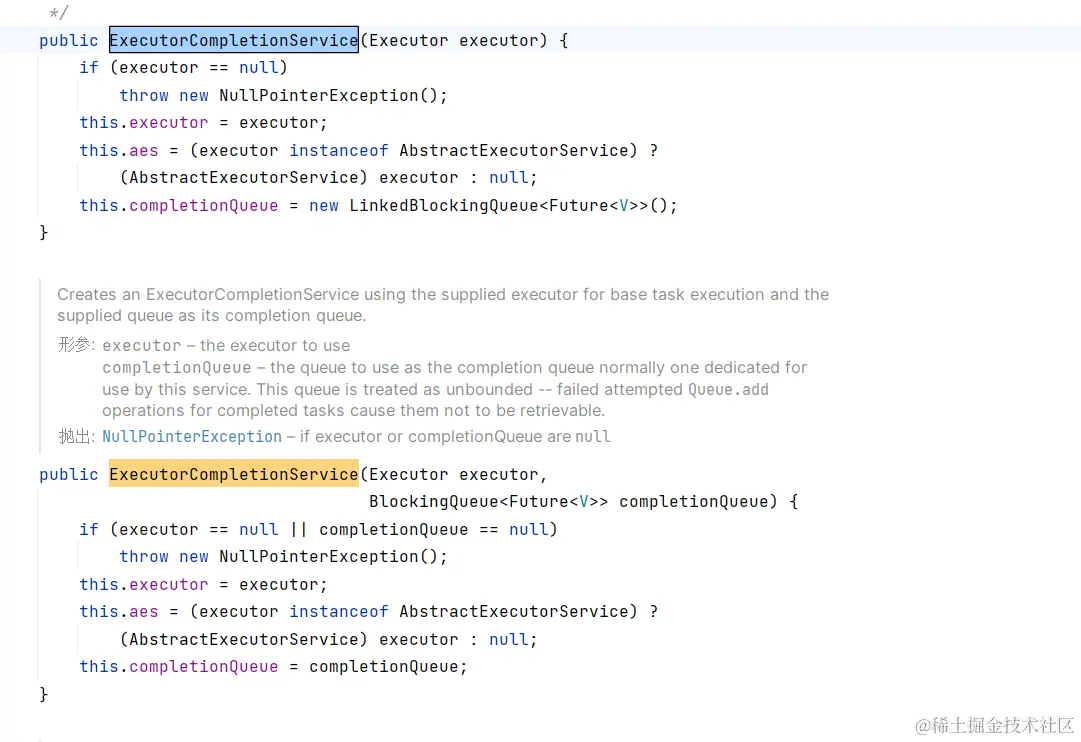Viewport: 1081px width, 742px height.
Task: Click the completionQueue parameter in the second constructor's signature
Action: (697, 502)
